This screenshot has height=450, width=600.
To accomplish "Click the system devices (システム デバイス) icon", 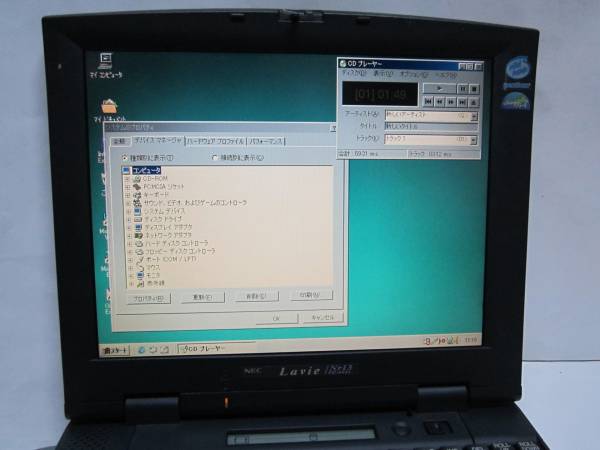I will pyautogui.click(x=138, y=211).
